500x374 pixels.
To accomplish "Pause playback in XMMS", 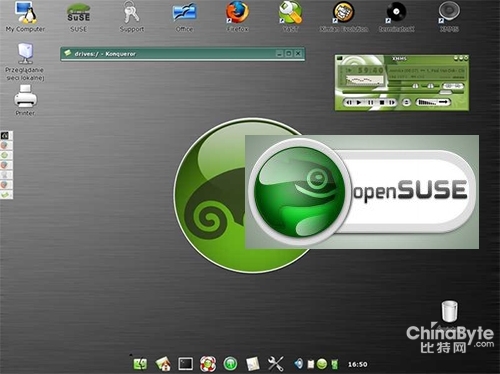I will pos(371,103).
